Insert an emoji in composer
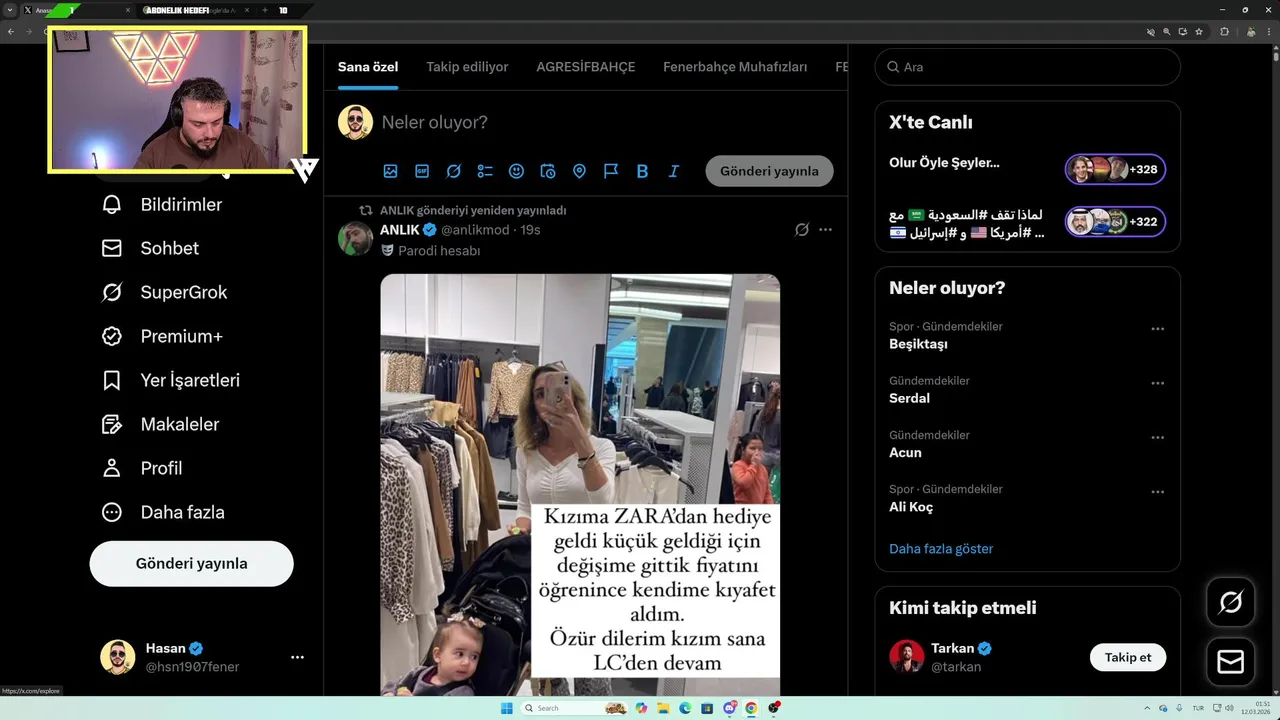This screenshot has width=1280, height=720. (516, 171)
